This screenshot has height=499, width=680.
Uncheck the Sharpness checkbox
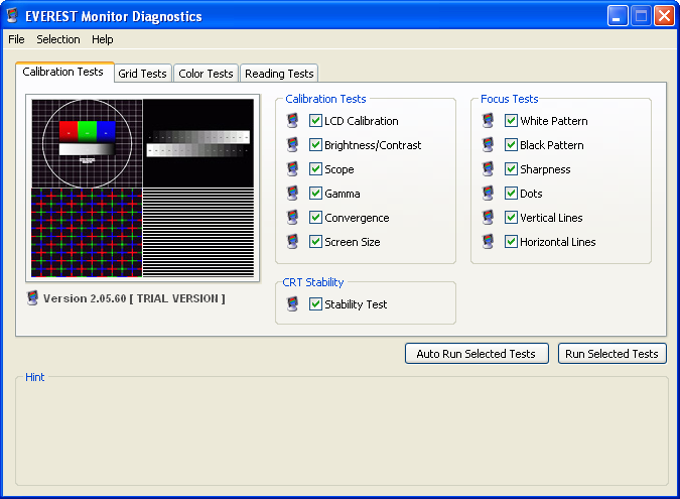511,169
